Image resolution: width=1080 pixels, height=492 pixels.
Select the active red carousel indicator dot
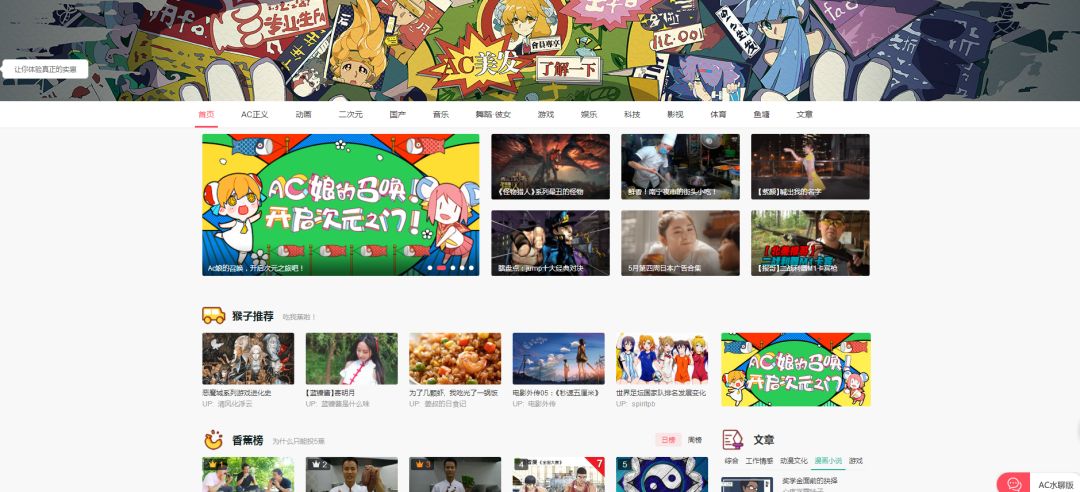pos(442,268)
